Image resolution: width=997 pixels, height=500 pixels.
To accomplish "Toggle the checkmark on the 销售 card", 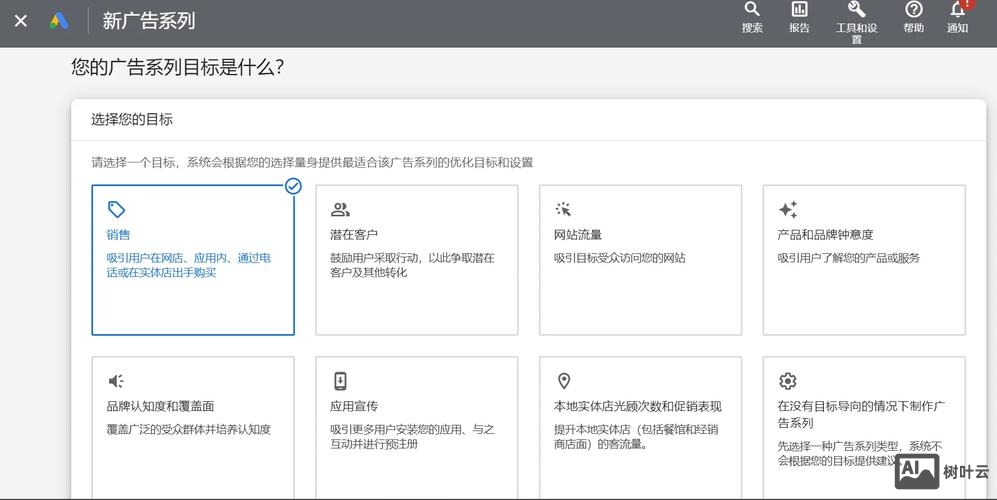I will (x=293, y=186).
